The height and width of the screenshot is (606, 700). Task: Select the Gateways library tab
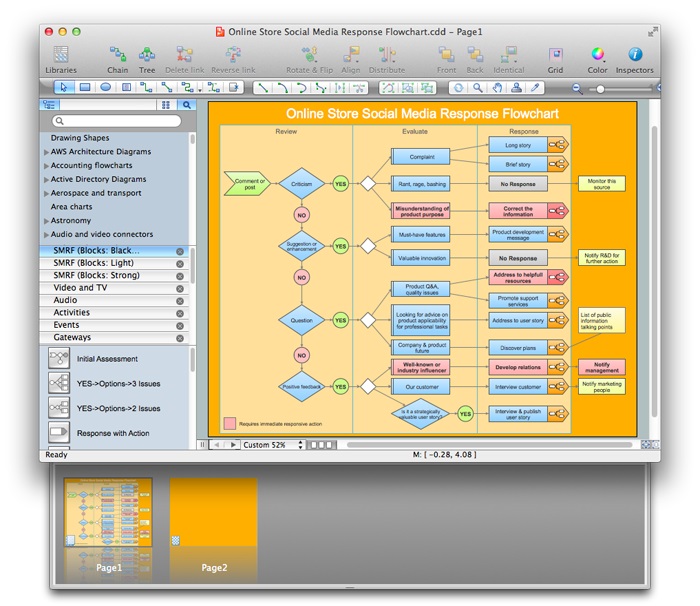pyautogui.click(x=114, y=338)
